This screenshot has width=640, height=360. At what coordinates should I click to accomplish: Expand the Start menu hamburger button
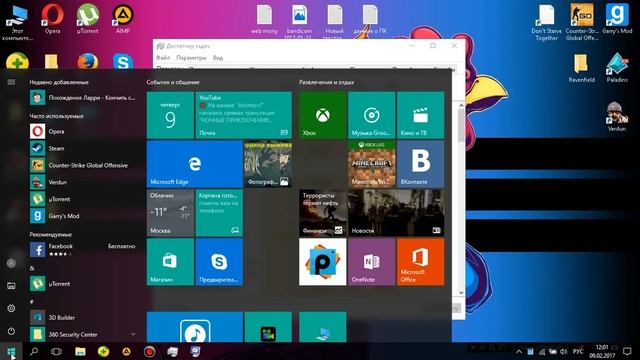(11, 82)
